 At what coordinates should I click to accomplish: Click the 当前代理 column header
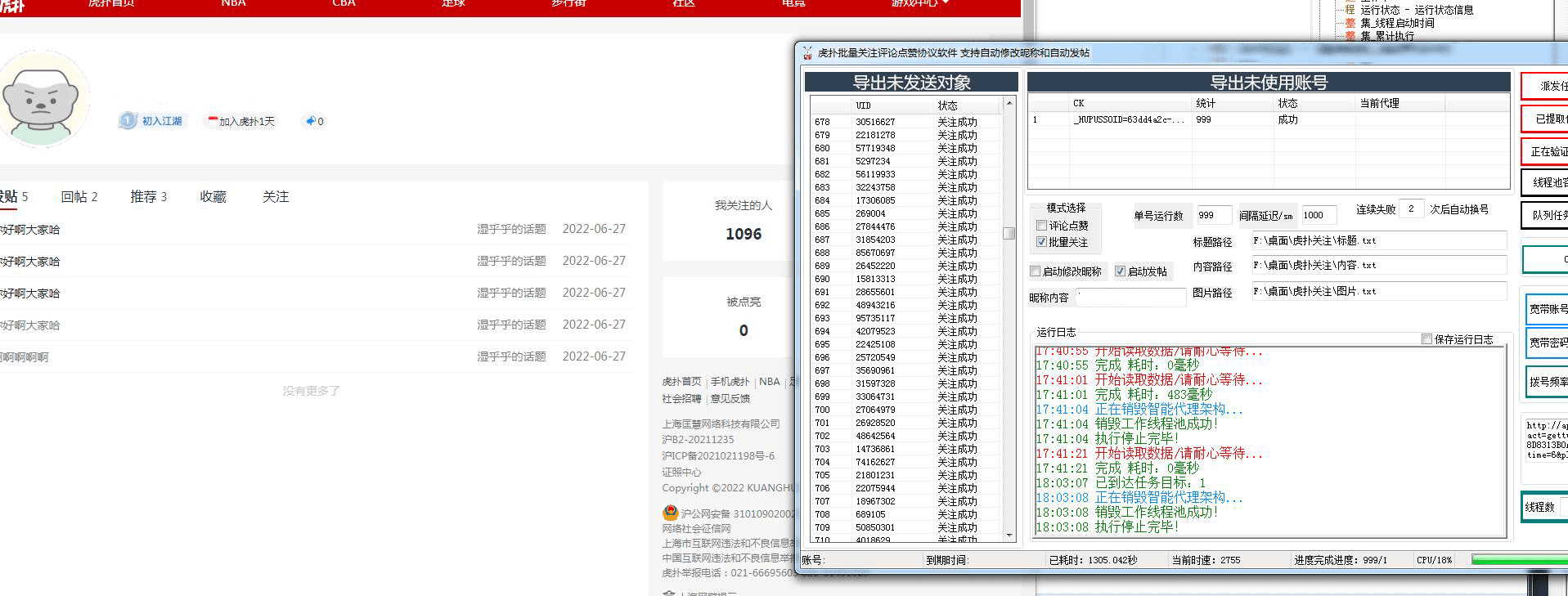tap(1400, 103)
